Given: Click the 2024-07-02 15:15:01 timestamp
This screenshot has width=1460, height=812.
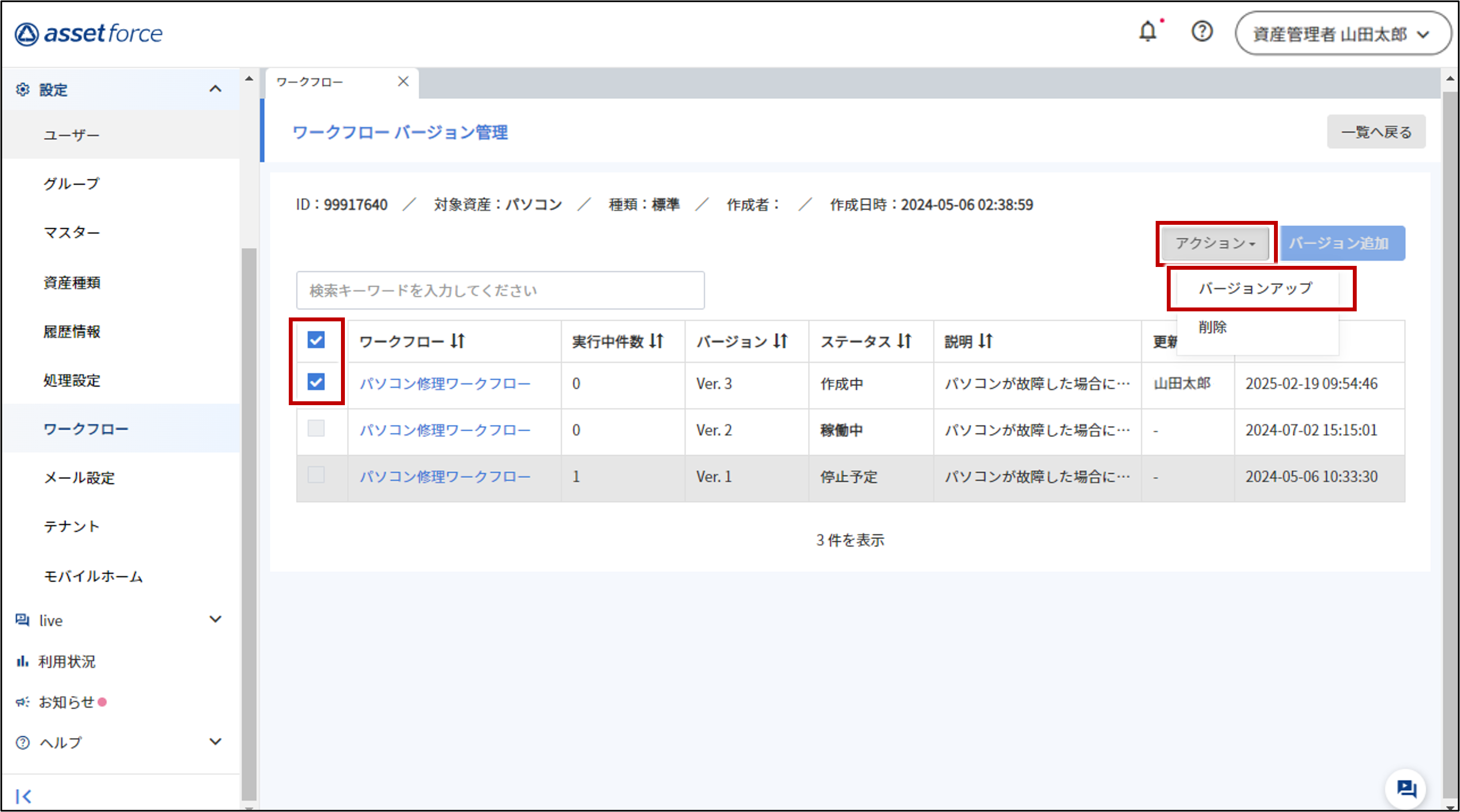Looking at the screenshot, I should (x=1311, y=430).
